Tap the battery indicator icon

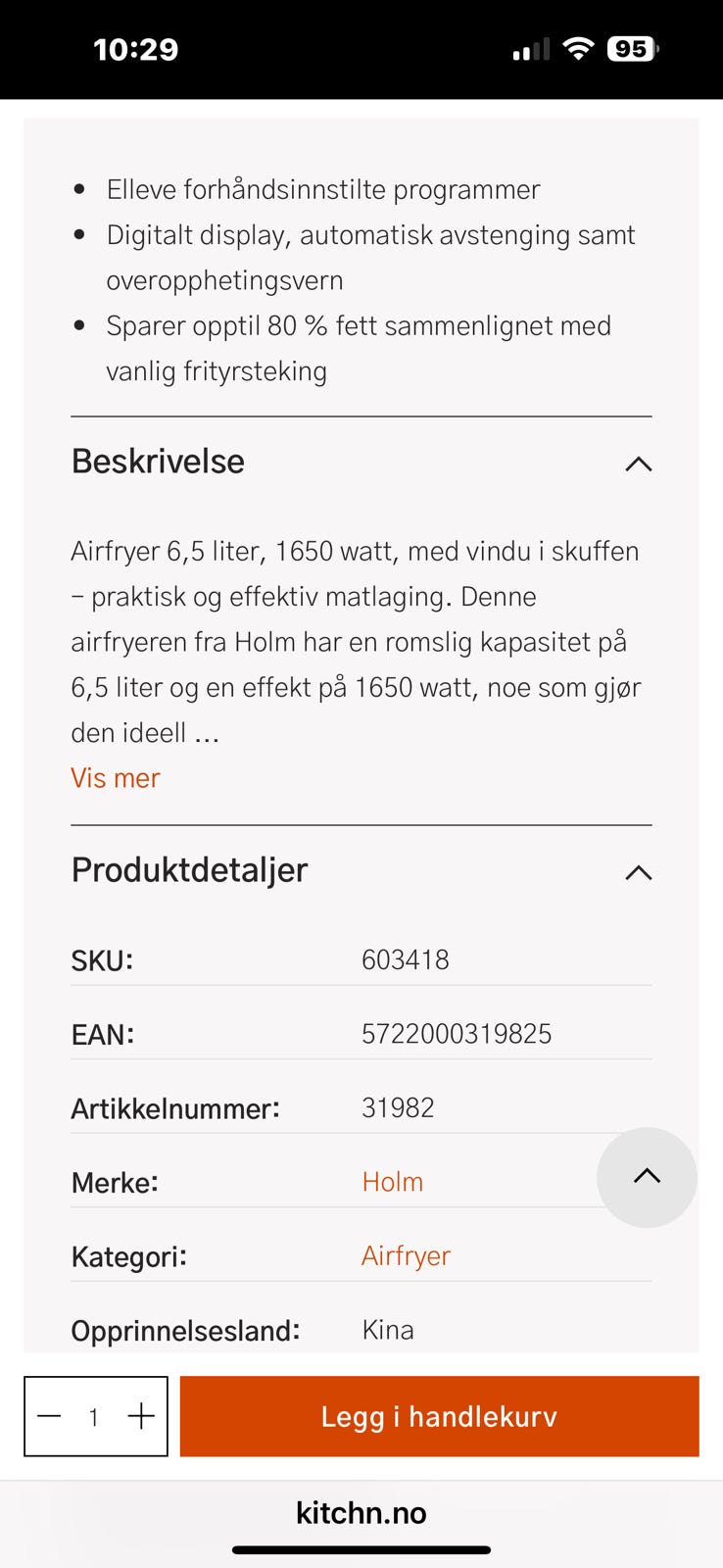click(x=633, y=49)
